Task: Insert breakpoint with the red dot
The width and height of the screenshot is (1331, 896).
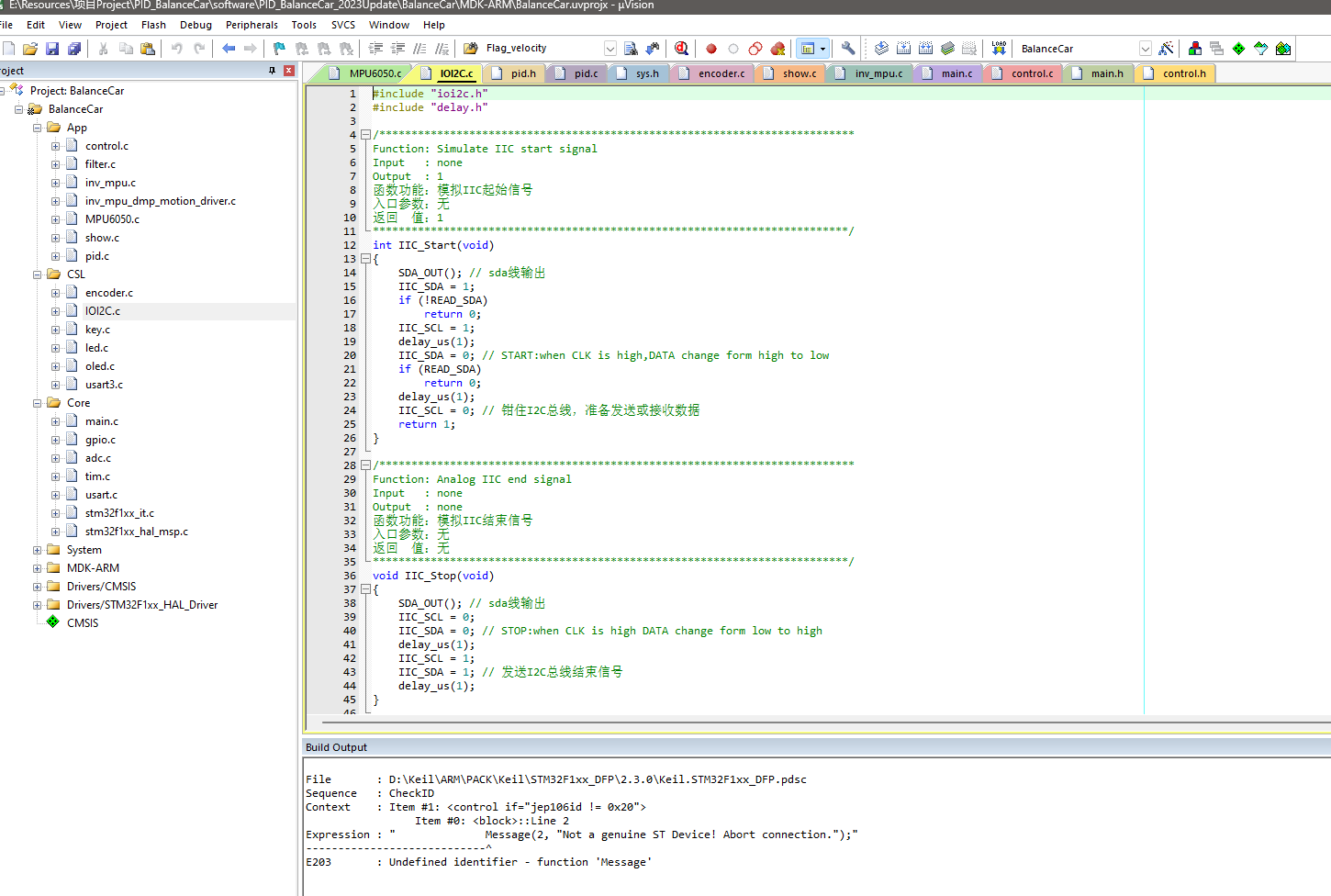Action: [711, 49]
